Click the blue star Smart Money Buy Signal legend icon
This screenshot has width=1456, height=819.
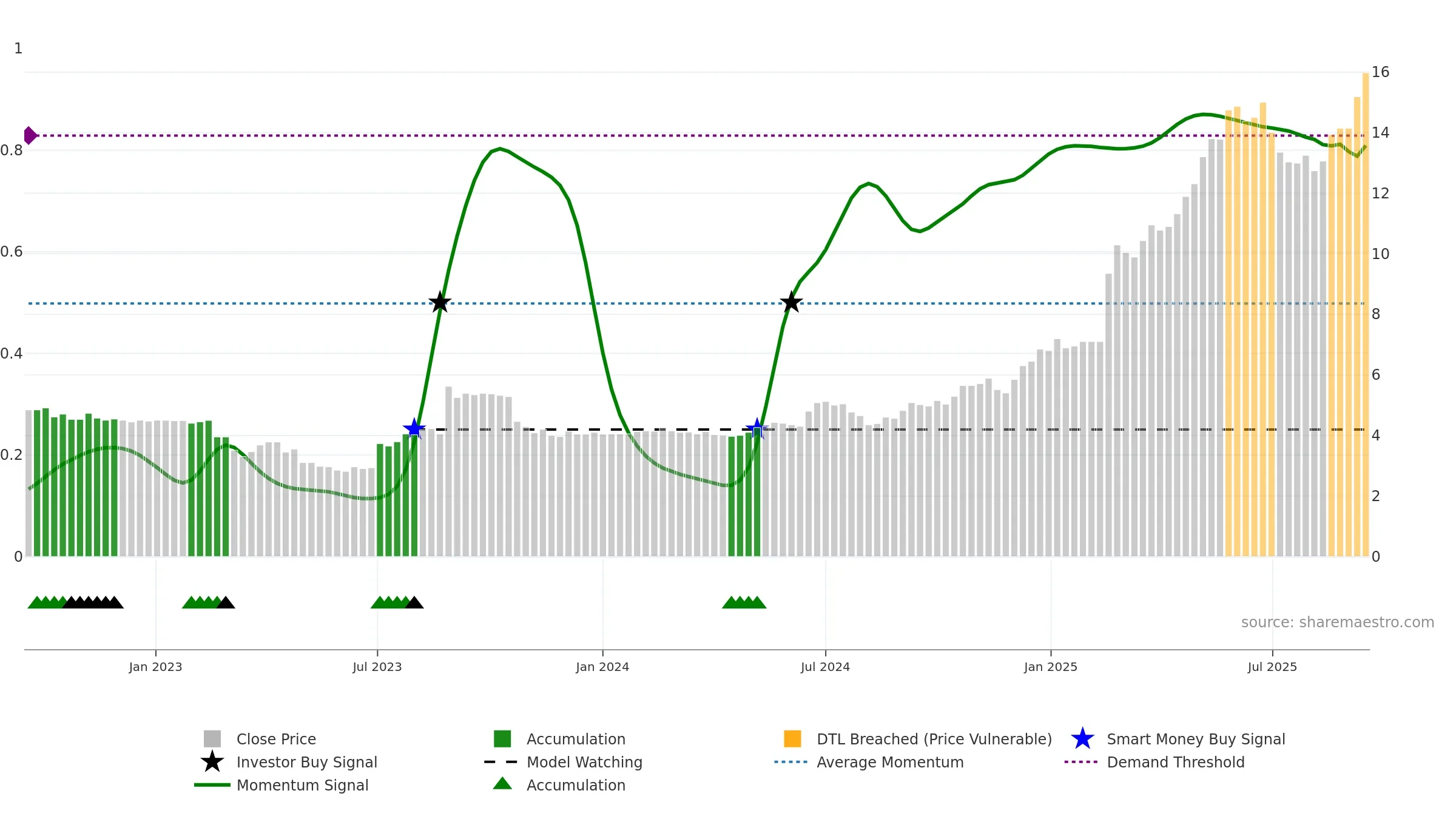click(x=1082, y=739)
